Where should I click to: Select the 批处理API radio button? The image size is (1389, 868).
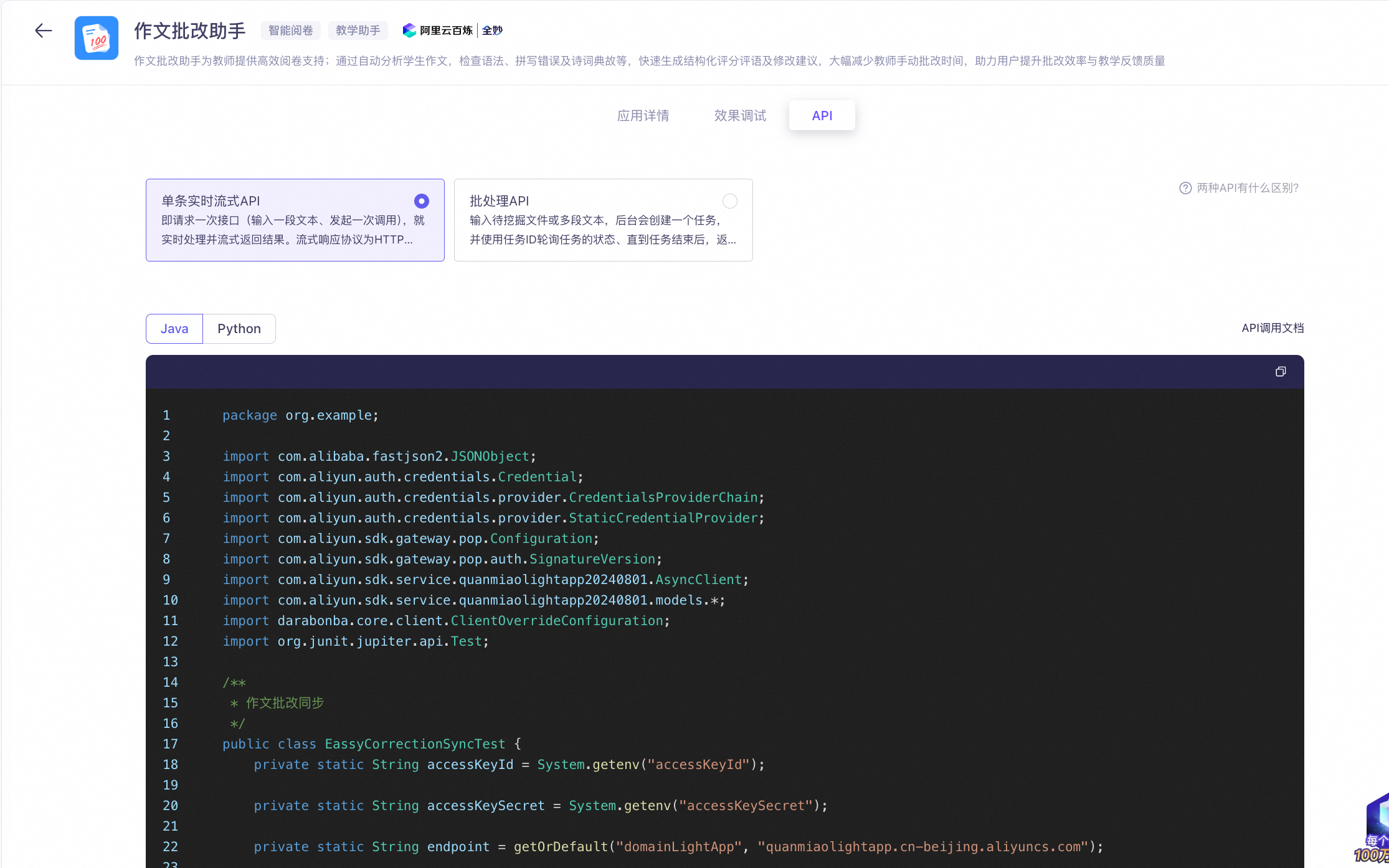coord(729,201)
